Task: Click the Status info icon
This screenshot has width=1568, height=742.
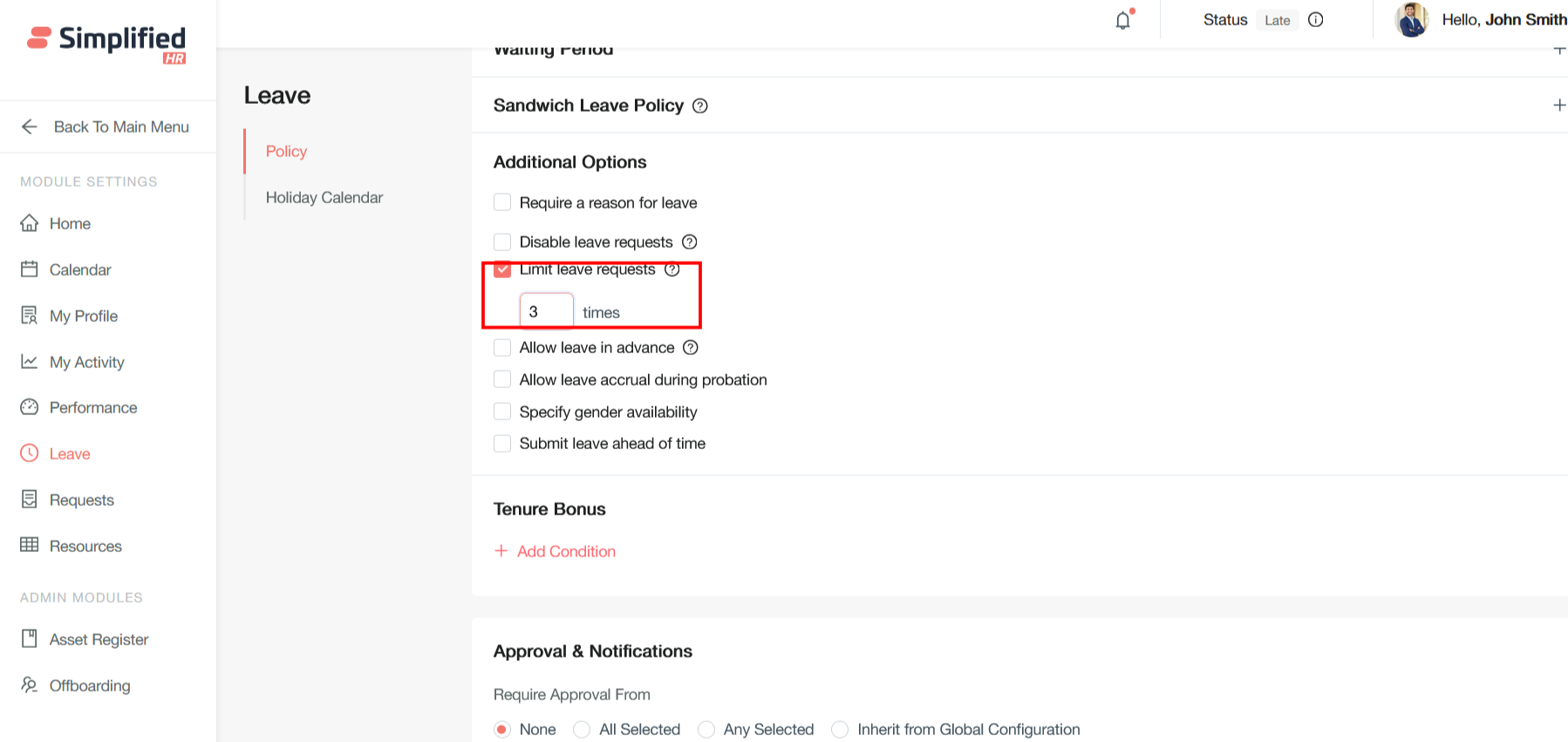Action: (x=1316, y=20)
